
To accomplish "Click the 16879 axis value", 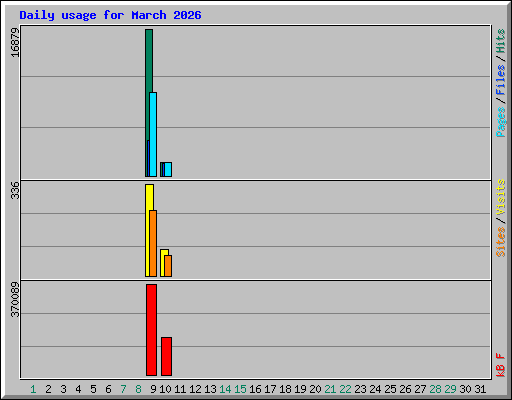I will 15,43.
